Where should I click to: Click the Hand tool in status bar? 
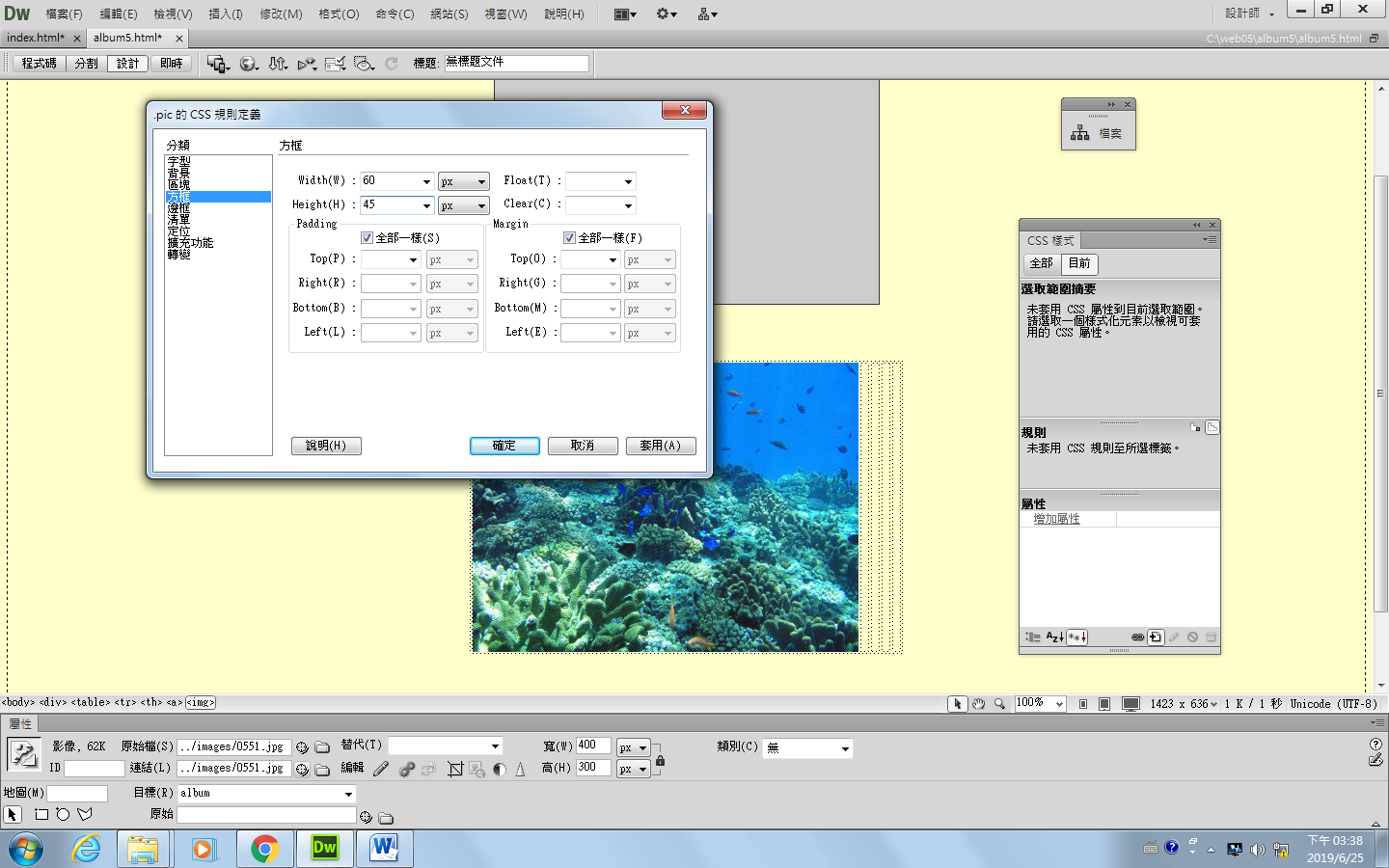tap(978, 704)
